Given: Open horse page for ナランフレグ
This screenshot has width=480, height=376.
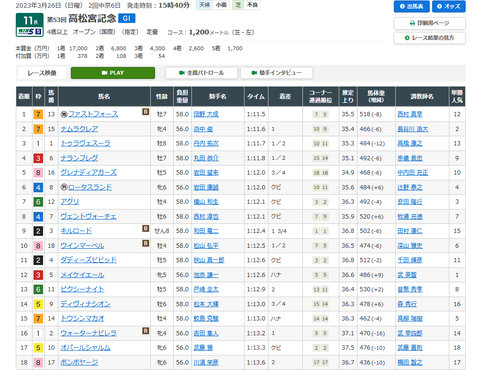Looking at the screenshot, I should point(79,158).
